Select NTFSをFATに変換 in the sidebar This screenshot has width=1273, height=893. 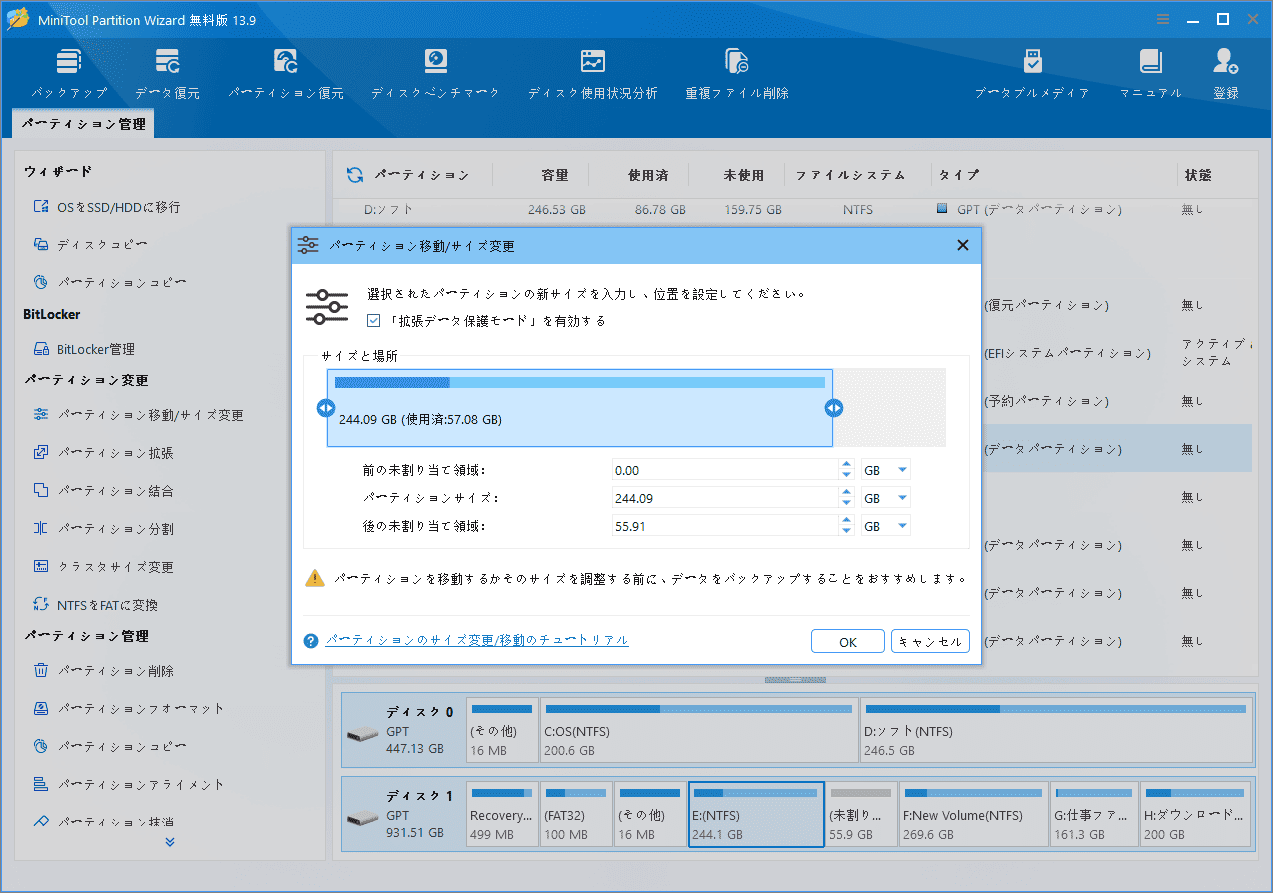95,605
